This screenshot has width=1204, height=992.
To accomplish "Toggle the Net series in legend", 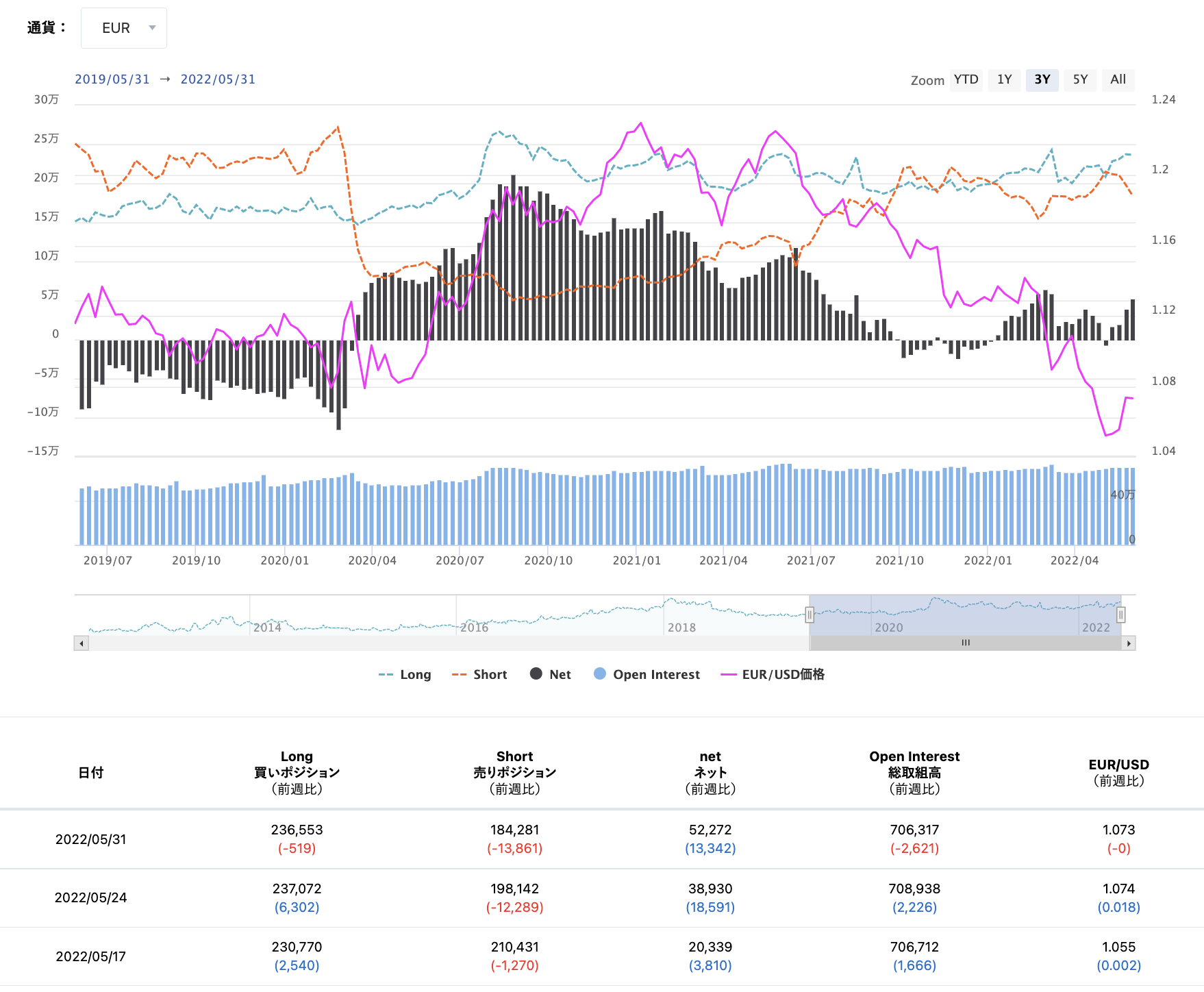I will coord(551,675).
